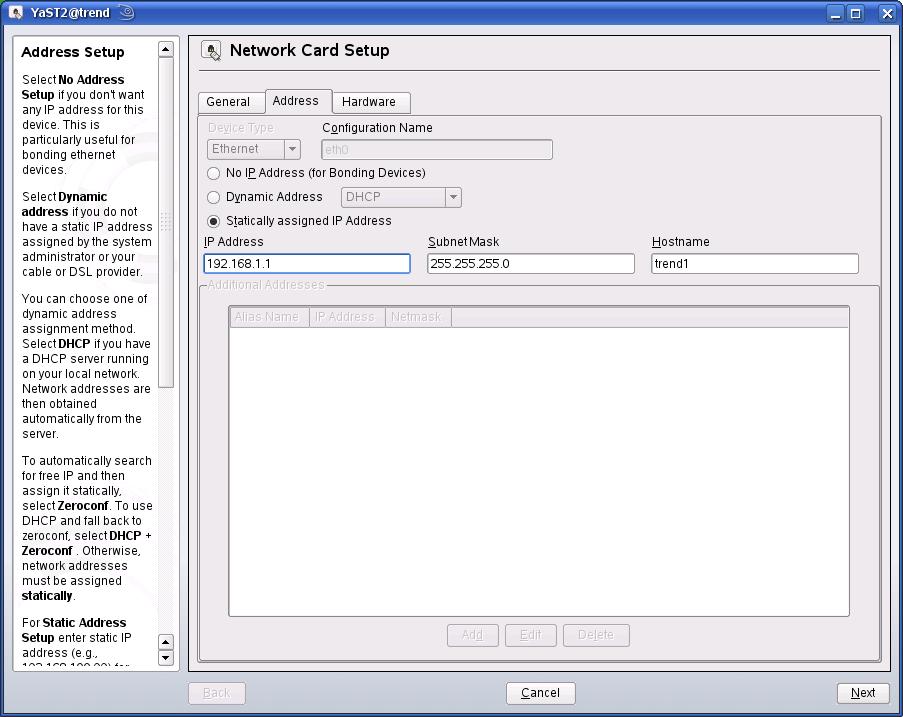Close the YaST2 window
Image resolution: width=903 pixels, height=717 pixels.
coord(887,13)
